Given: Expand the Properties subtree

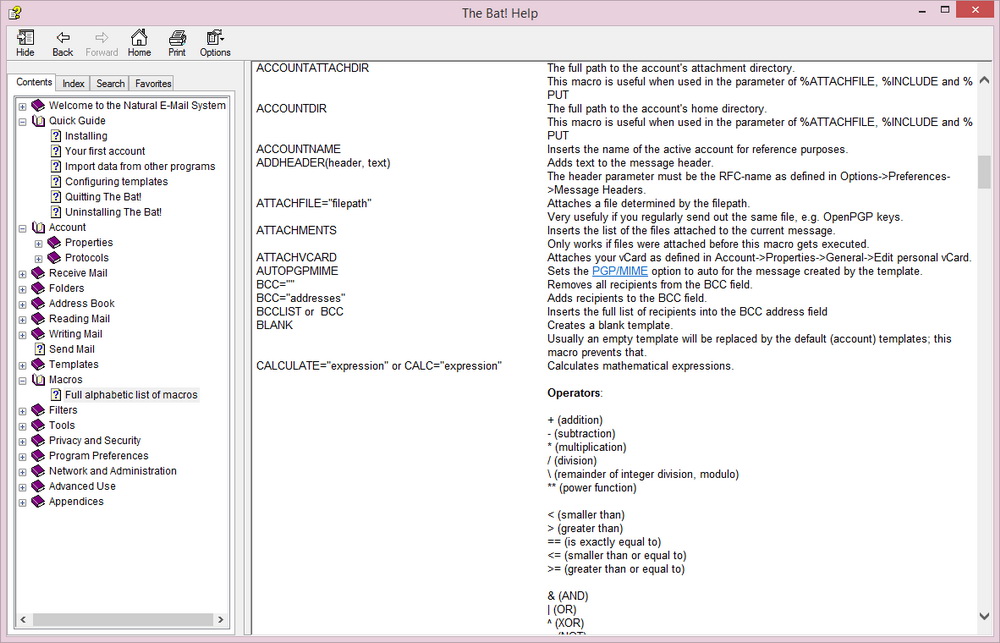Looking at the screenshot, I should point(38,244).
